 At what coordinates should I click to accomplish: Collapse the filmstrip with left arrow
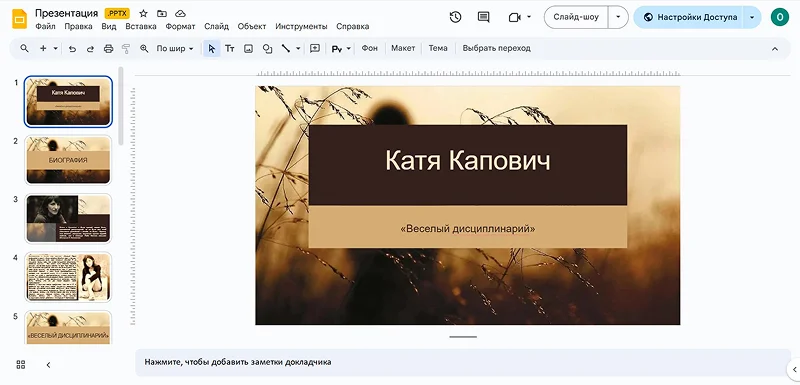coord(48,365)
